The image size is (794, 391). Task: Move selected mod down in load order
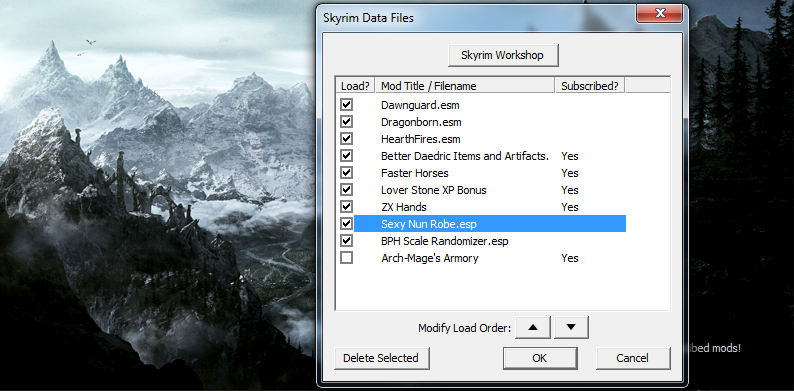click(571, 327)
